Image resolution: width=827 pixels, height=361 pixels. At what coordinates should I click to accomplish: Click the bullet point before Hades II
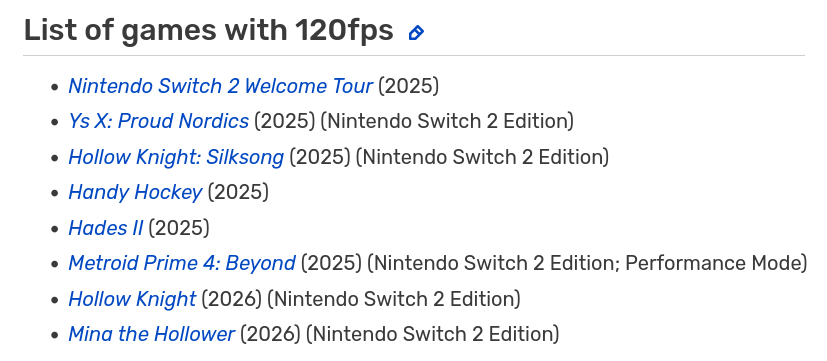click(54, 229)
